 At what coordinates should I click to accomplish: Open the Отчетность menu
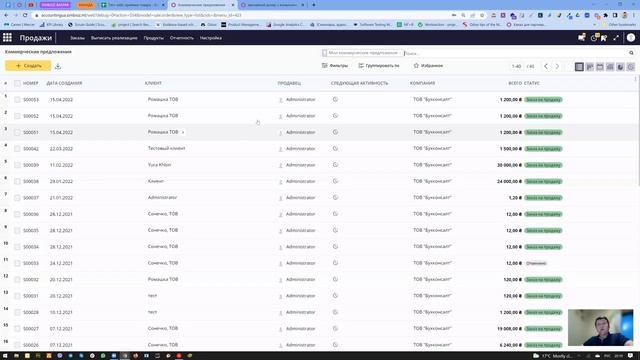pos(182,38)
